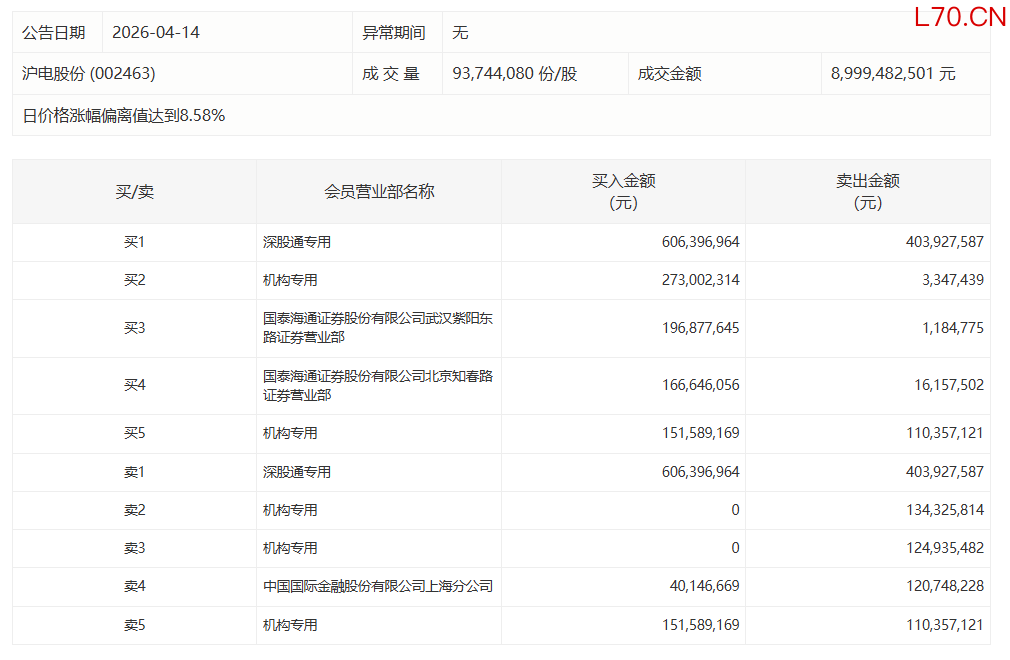Open 国泰海通证券 武汉紫阳东路 branch entry

tap(377, 328)
